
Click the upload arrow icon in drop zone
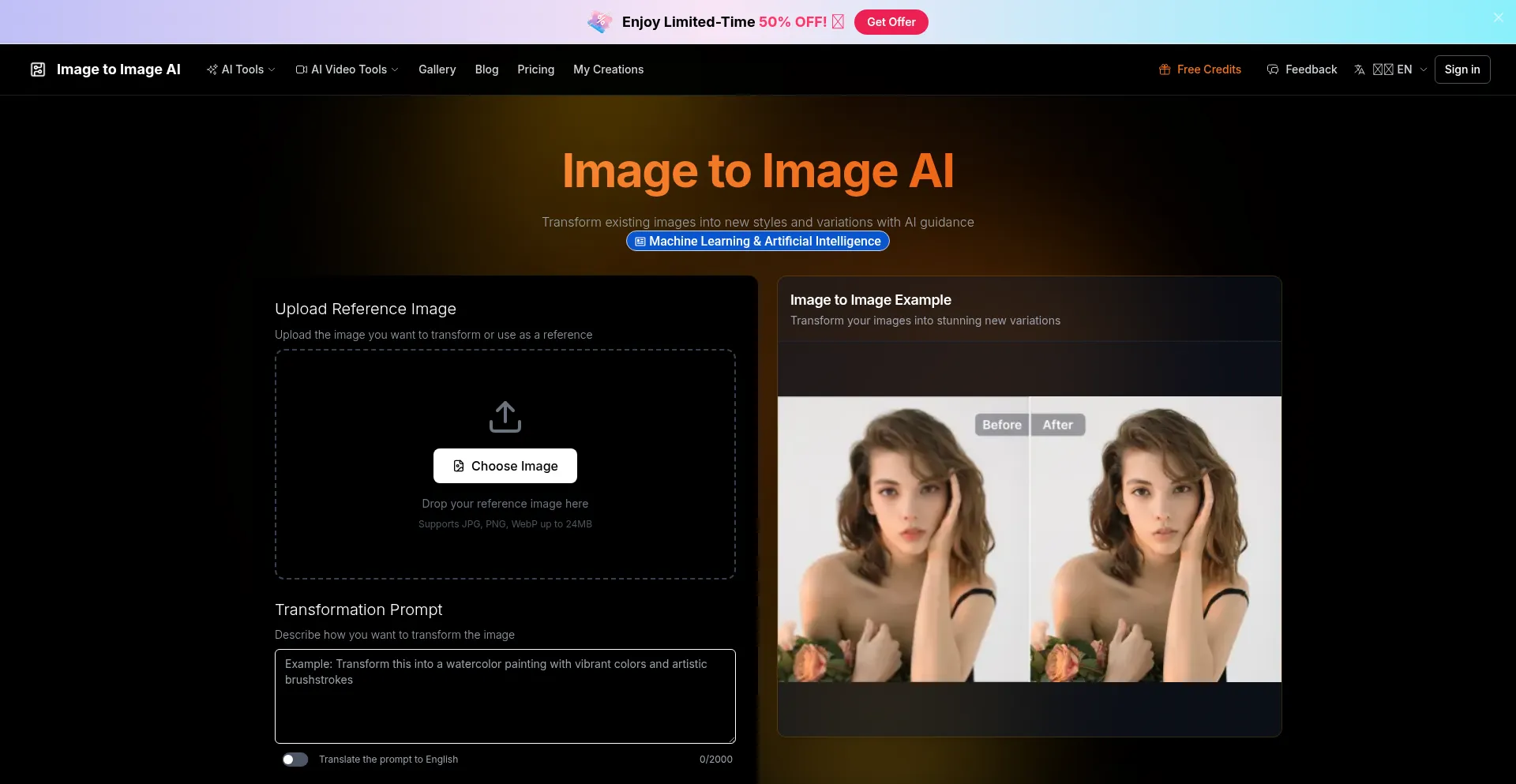[x=505, y=417]
